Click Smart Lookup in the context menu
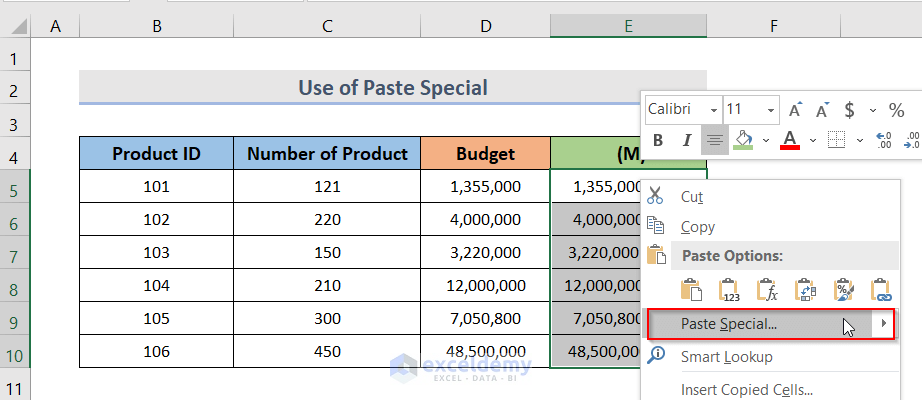Viewport: 922px width, 400px height. (726, 357)
